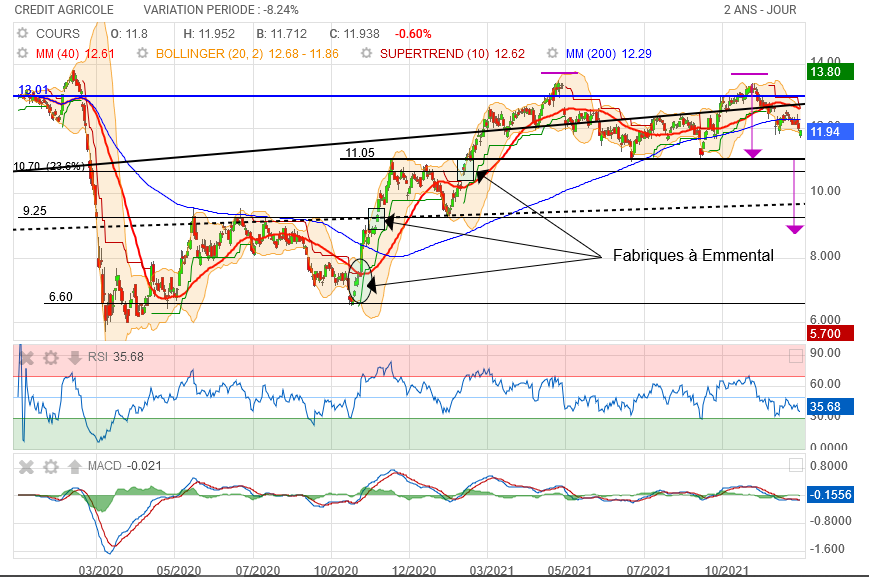Click the low price B: 11.712

pyautogui.click(x=282, y=34)
